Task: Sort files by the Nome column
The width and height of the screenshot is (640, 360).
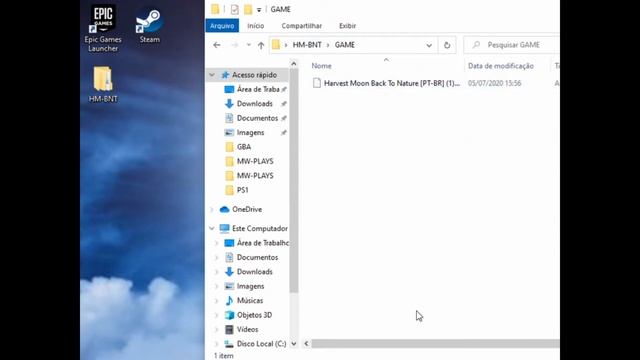Action: point(322,66)
